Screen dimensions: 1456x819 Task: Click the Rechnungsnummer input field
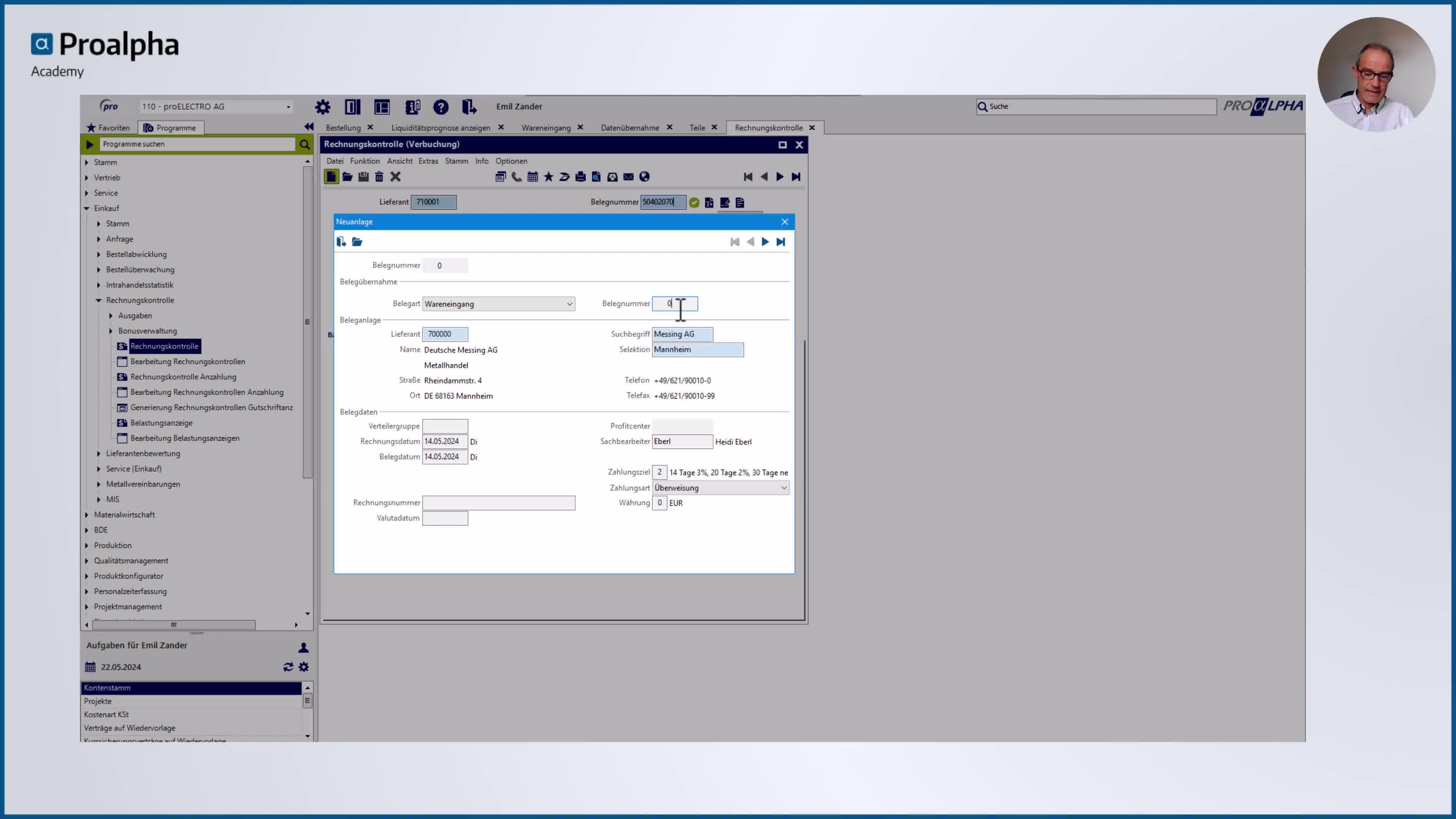click(499, 503)
